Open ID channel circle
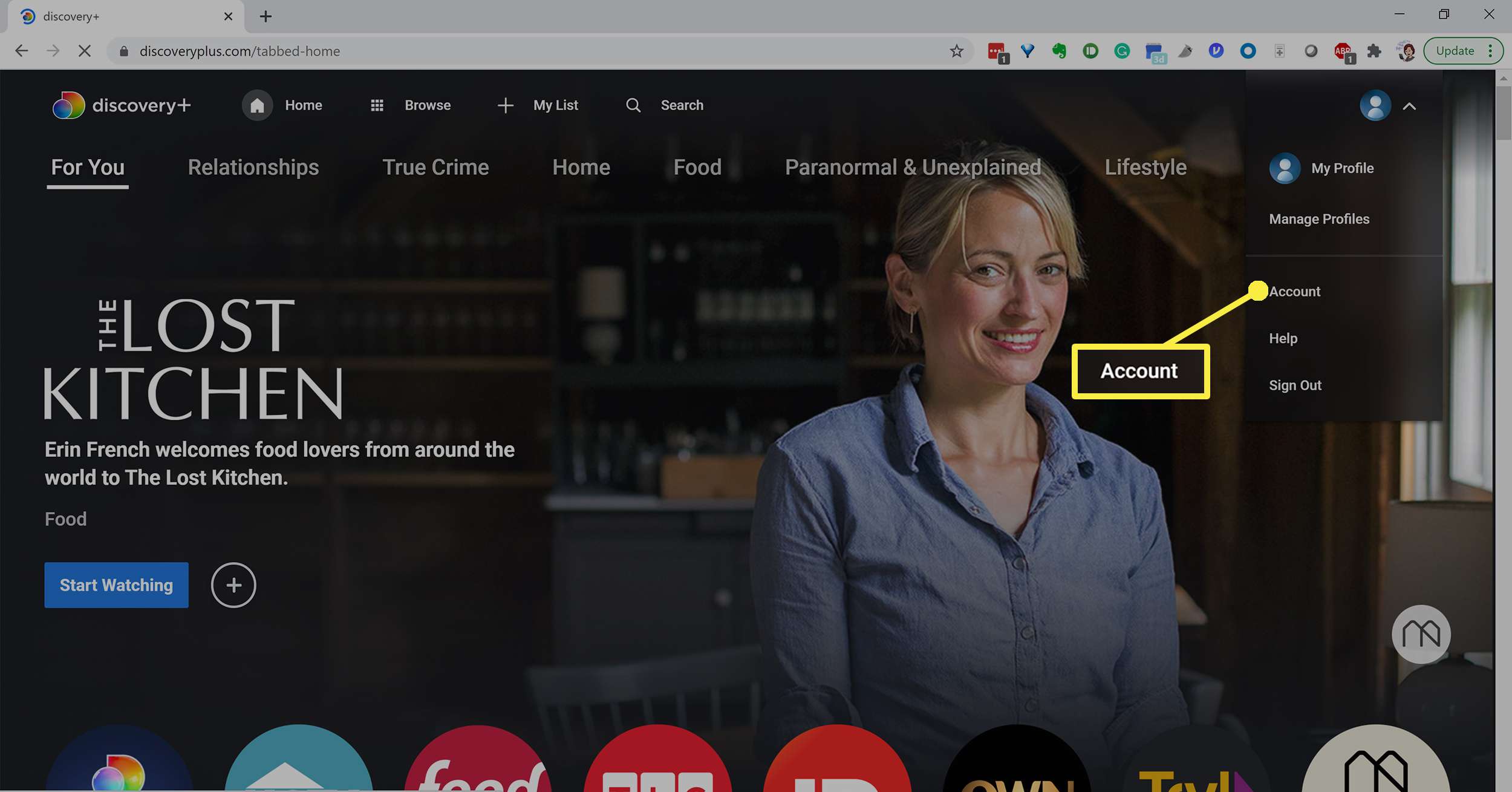Viewport: 1512px width, 792px height. [837, 758]
